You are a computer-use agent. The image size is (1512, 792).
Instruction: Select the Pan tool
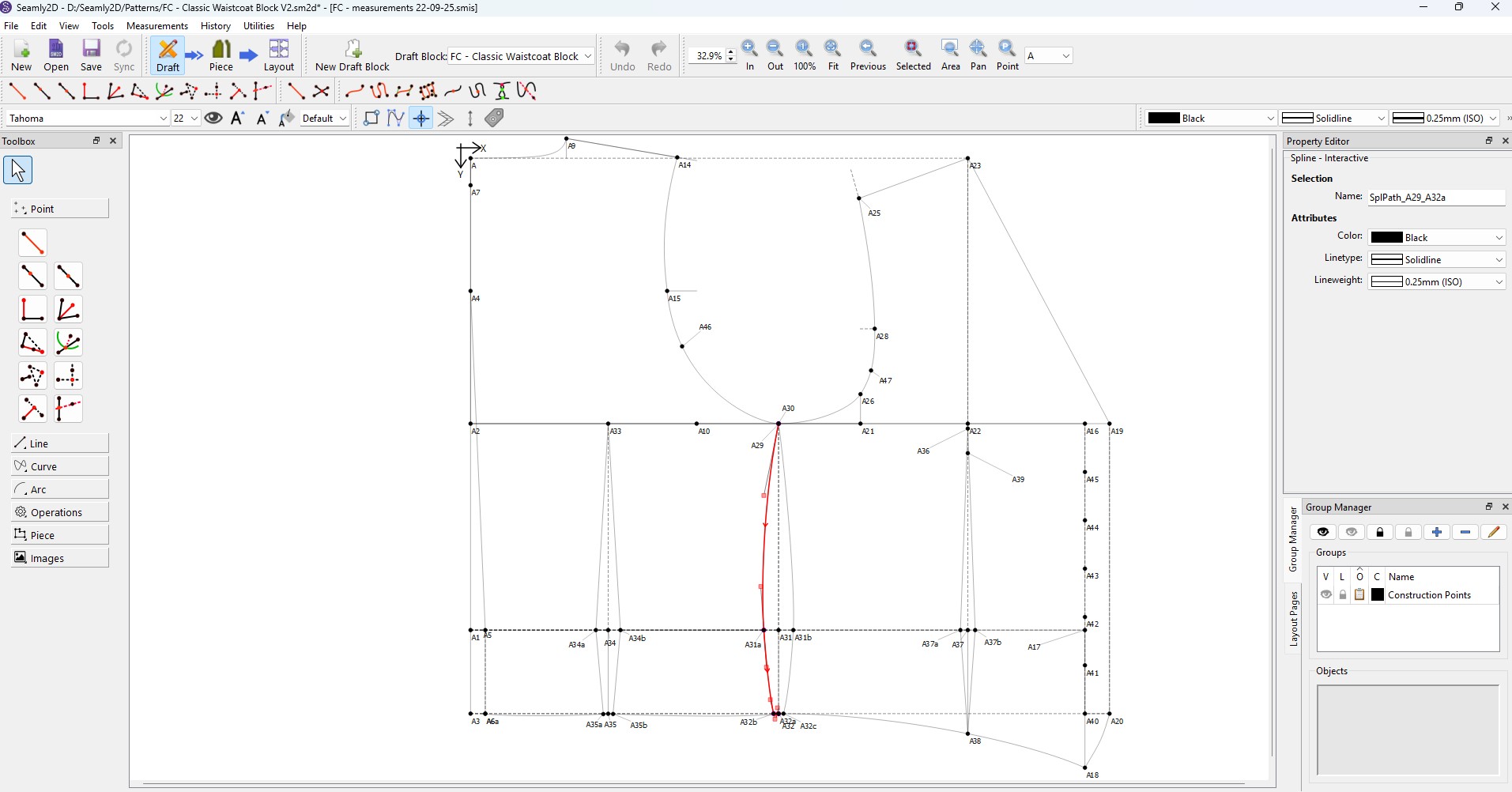[x=978, y=55]
